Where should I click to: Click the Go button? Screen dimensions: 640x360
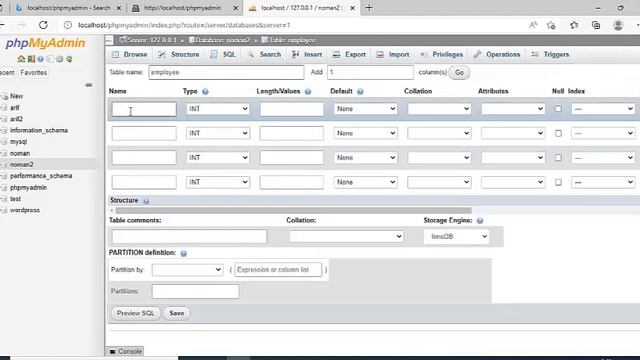(459, 73)
